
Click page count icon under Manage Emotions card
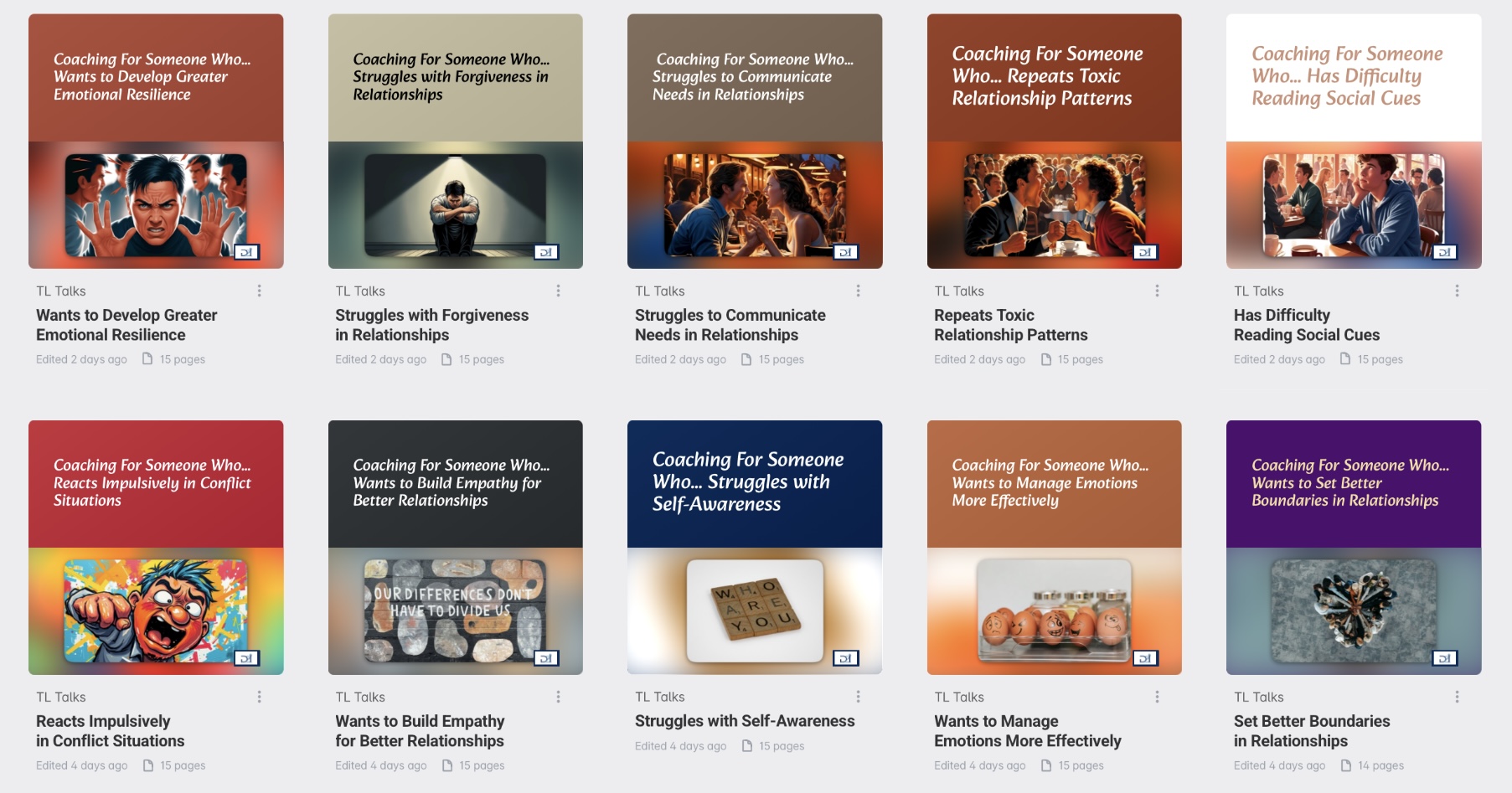tap(1046, 765)
